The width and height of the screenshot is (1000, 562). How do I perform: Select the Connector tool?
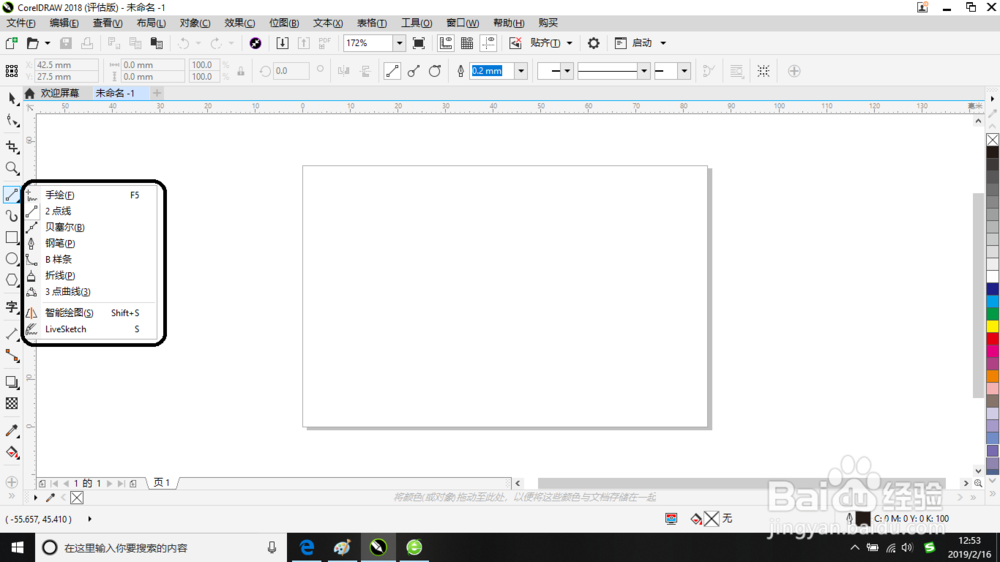pyautogui.click(x=12, y=356)
